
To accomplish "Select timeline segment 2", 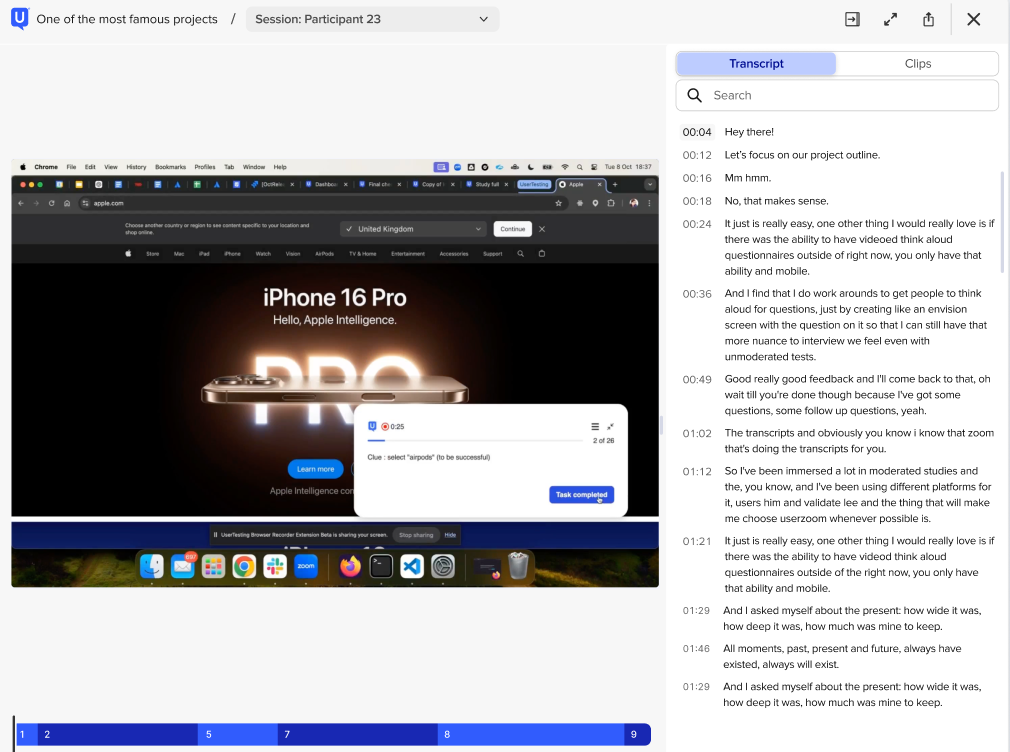I will [117, 734].
